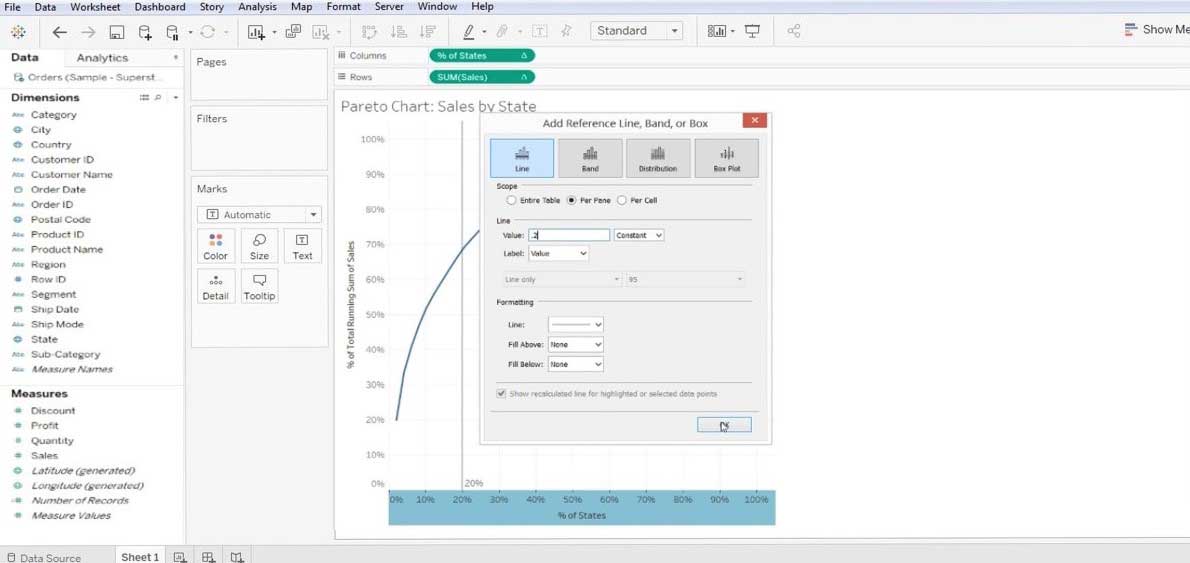Image resolution: width=1190 pixels, height=563 pixels.
Task: Click the New worksheet icon beside Sheet 1
Action: tap(180, 557)
